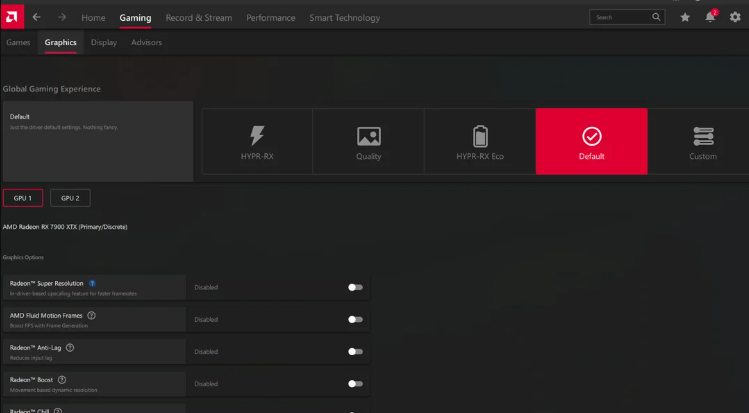Switch to the Display tab

[103, 42]
